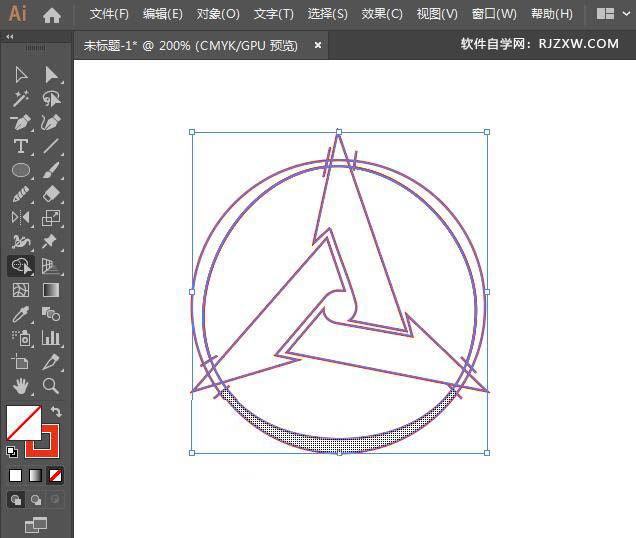Choose the Magic Wand tool
The image size is (636, 538).
21,99
